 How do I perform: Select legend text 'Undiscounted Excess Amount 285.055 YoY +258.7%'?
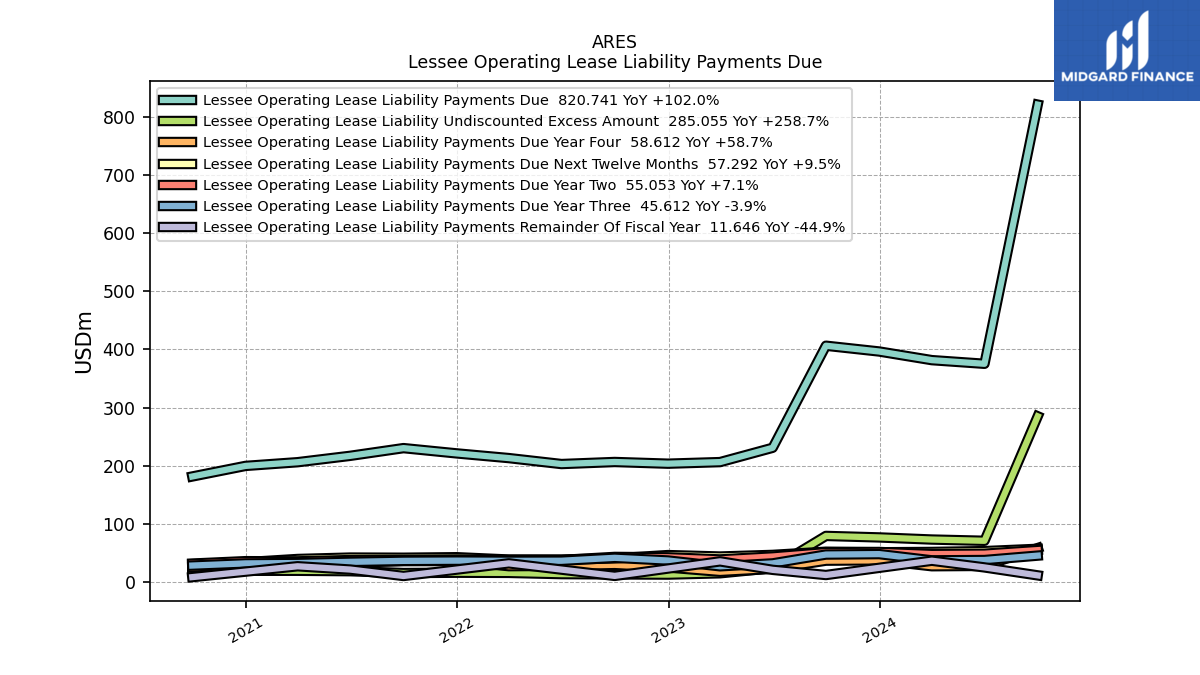click(x=637, y=121)
